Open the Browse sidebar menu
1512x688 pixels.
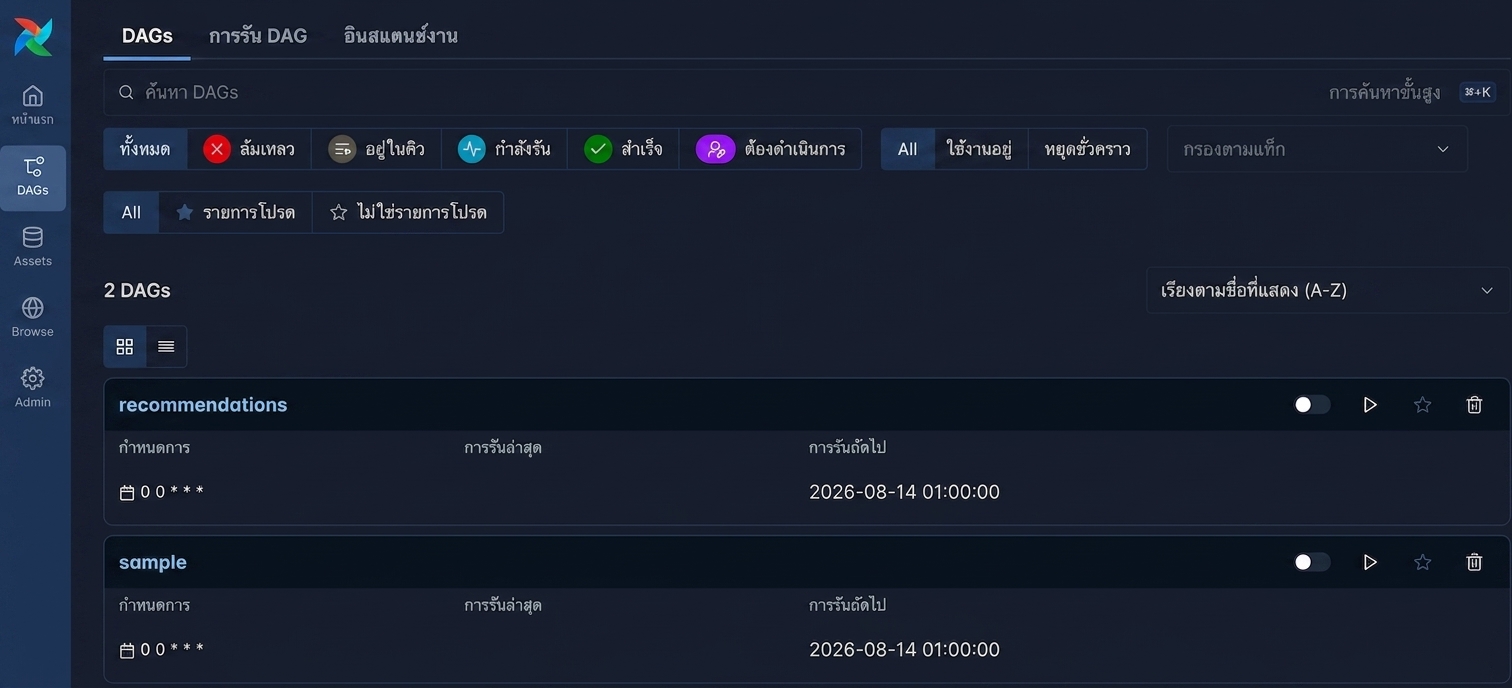(x=33, y=318)
